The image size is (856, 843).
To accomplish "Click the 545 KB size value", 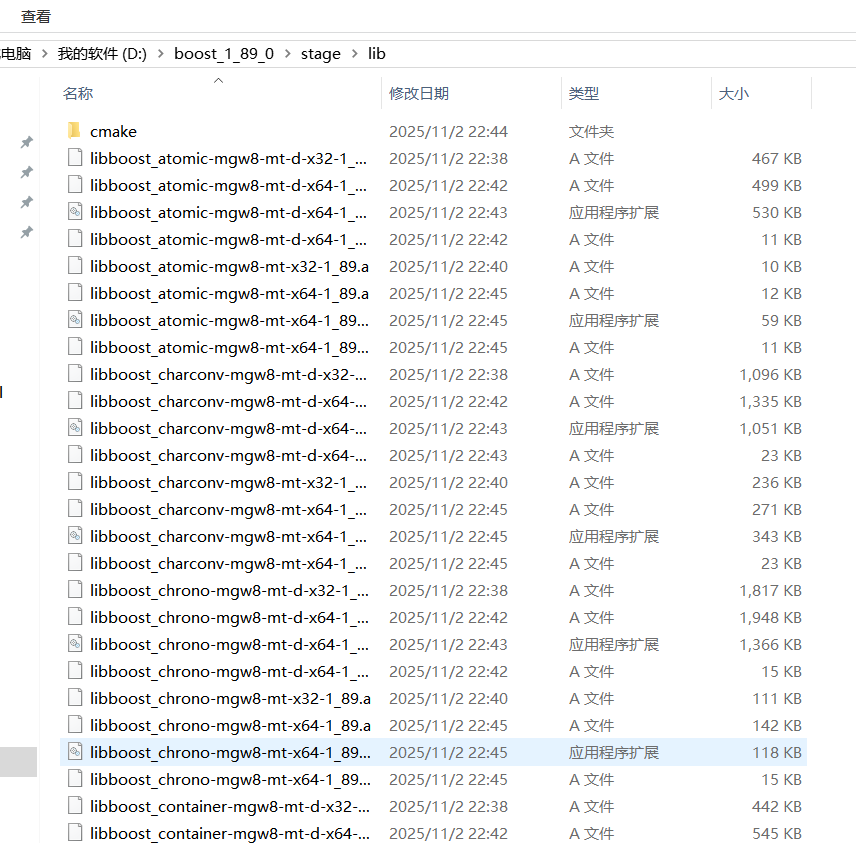I will [776, 834].
